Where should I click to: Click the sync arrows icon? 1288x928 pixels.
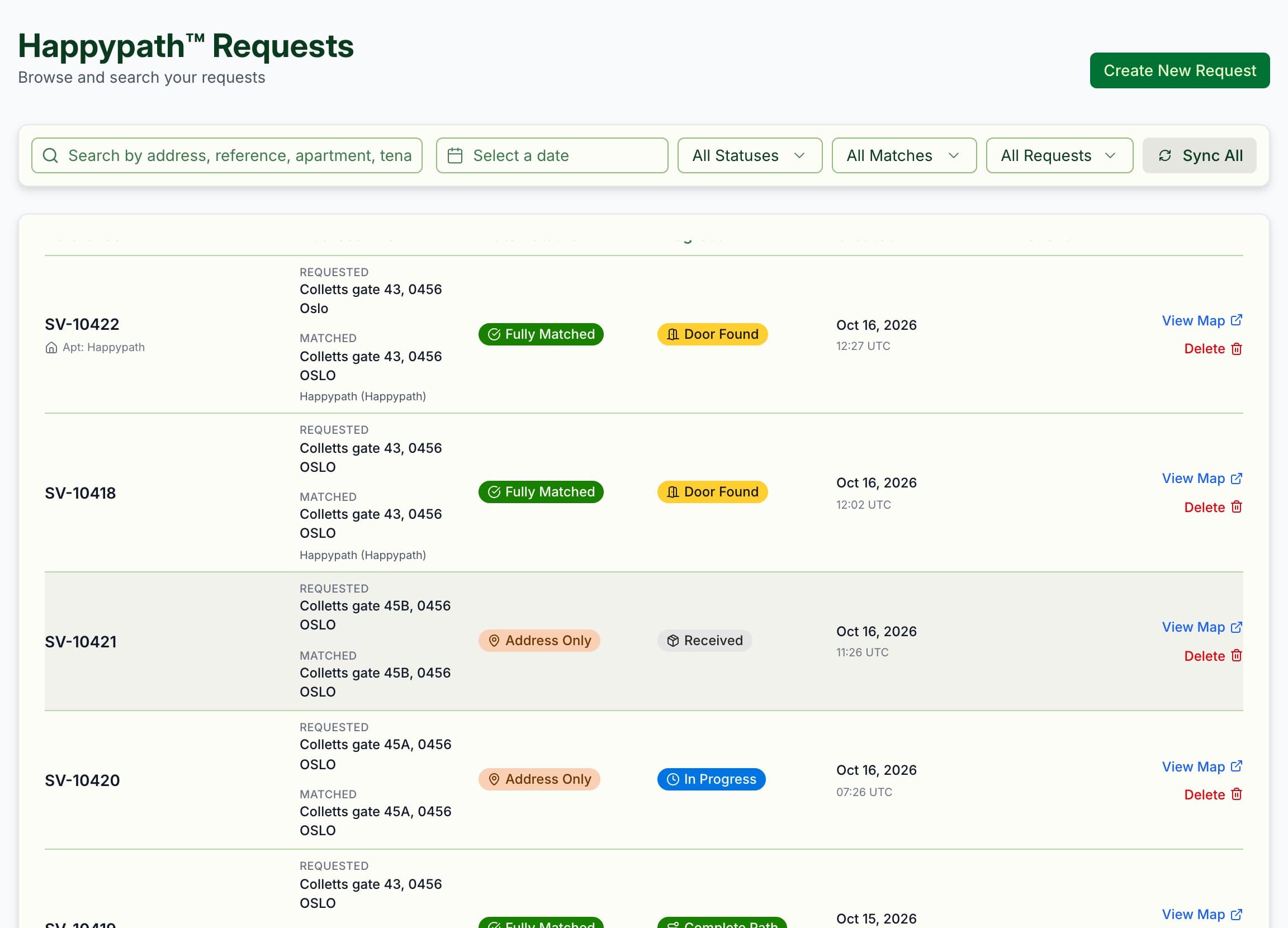[1165, 155]
